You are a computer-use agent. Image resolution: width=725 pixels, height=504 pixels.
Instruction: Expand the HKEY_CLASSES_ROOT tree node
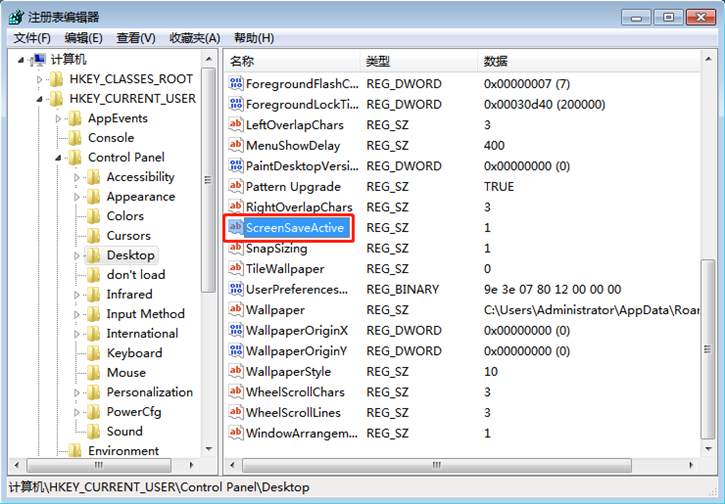coord(40,79)
